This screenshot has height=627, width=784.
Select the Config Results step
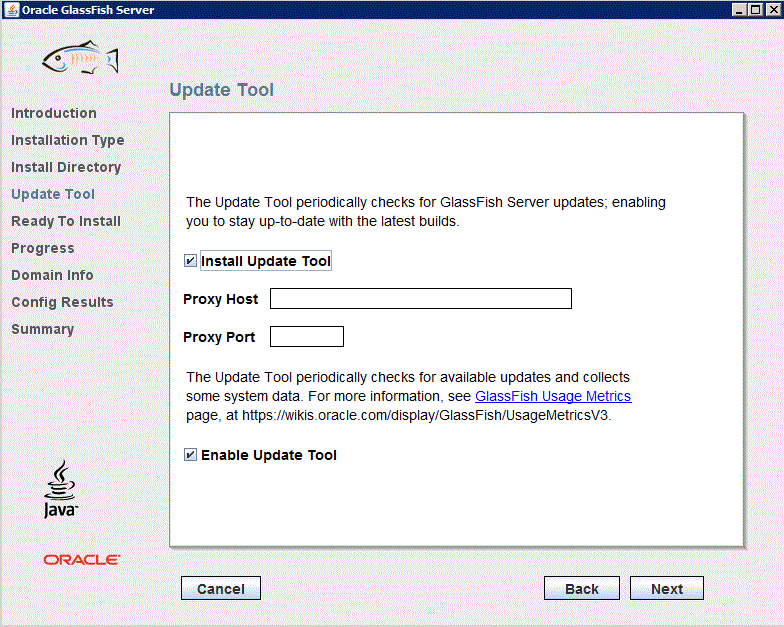click(x=62, y=302)
